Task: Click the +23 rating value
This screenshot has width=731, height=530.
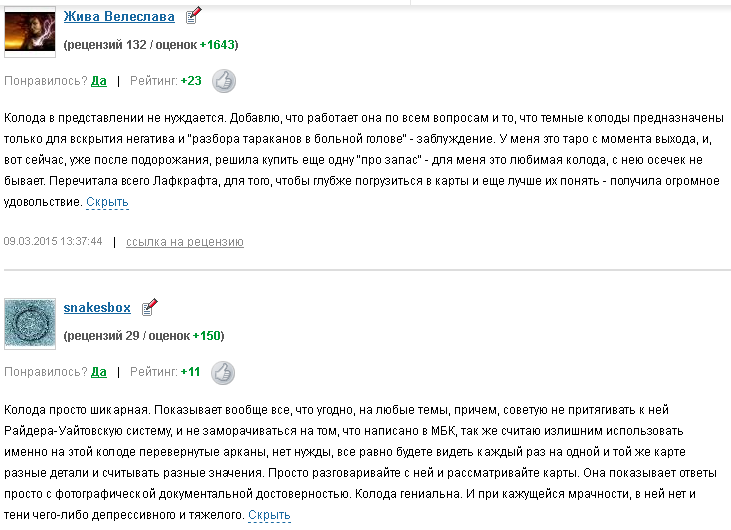Action: [x=191, y=81]
